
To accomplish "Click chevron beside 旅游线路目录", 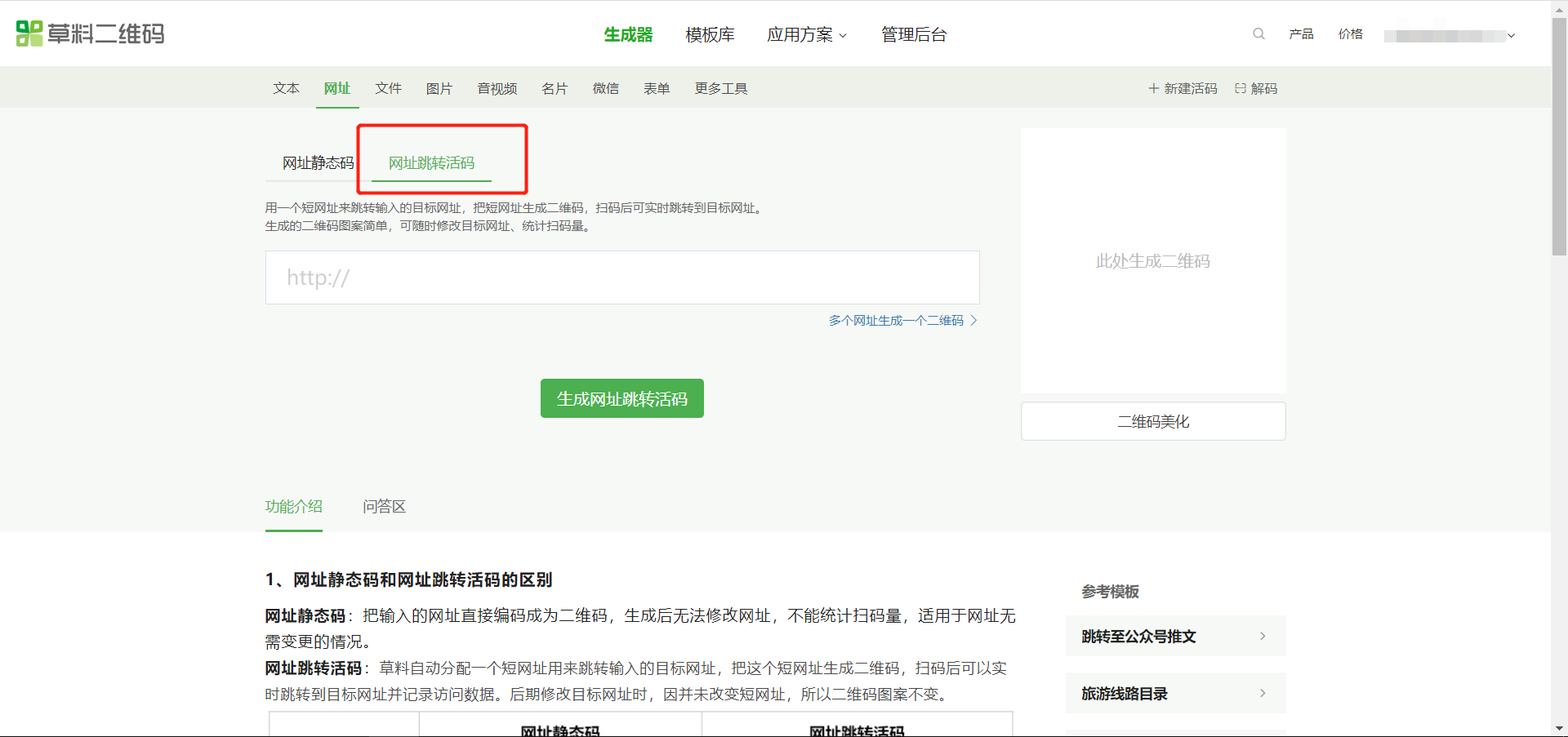I will [1263, 693].
